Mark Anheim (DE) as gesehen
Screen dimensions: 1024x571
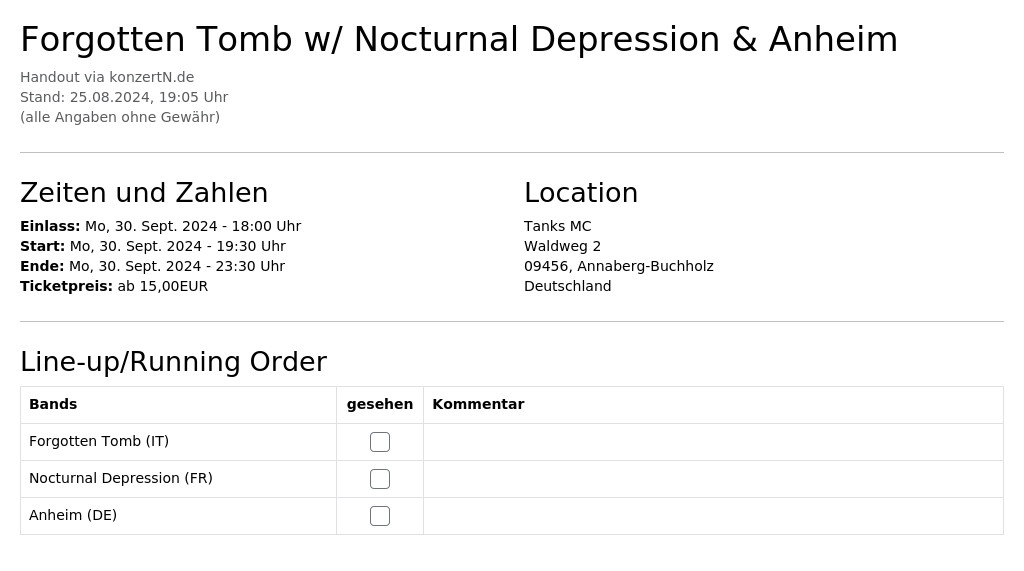(379, 516)
